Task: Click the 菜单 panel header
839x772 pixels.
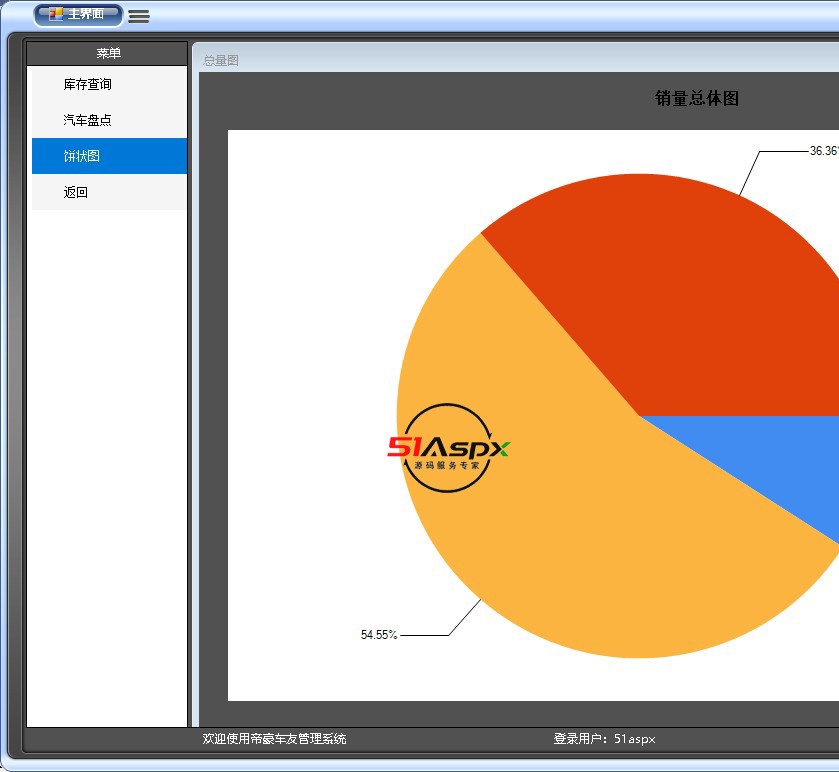Action: pyautogui.click(x=108, y=53)
